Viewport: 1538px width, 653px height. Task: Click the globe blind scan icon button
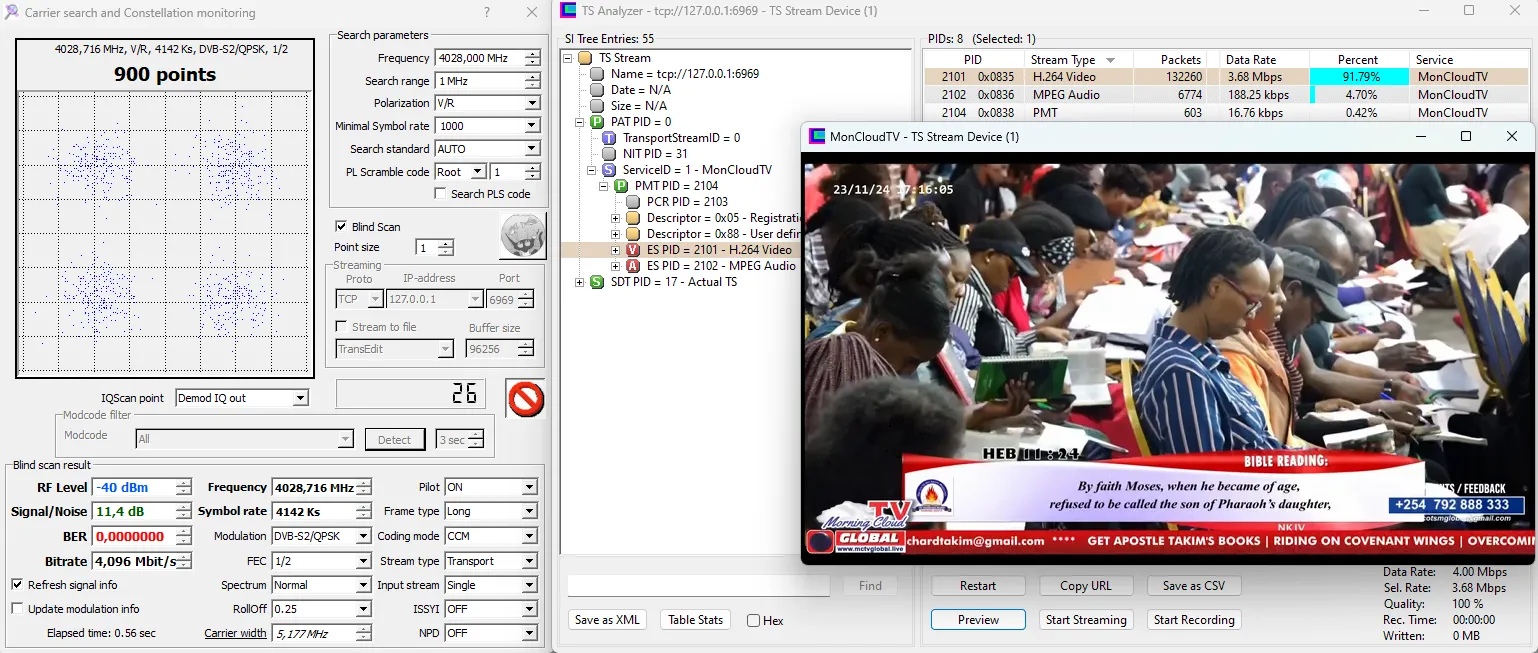pyautogui.click(x=522, y=236)
